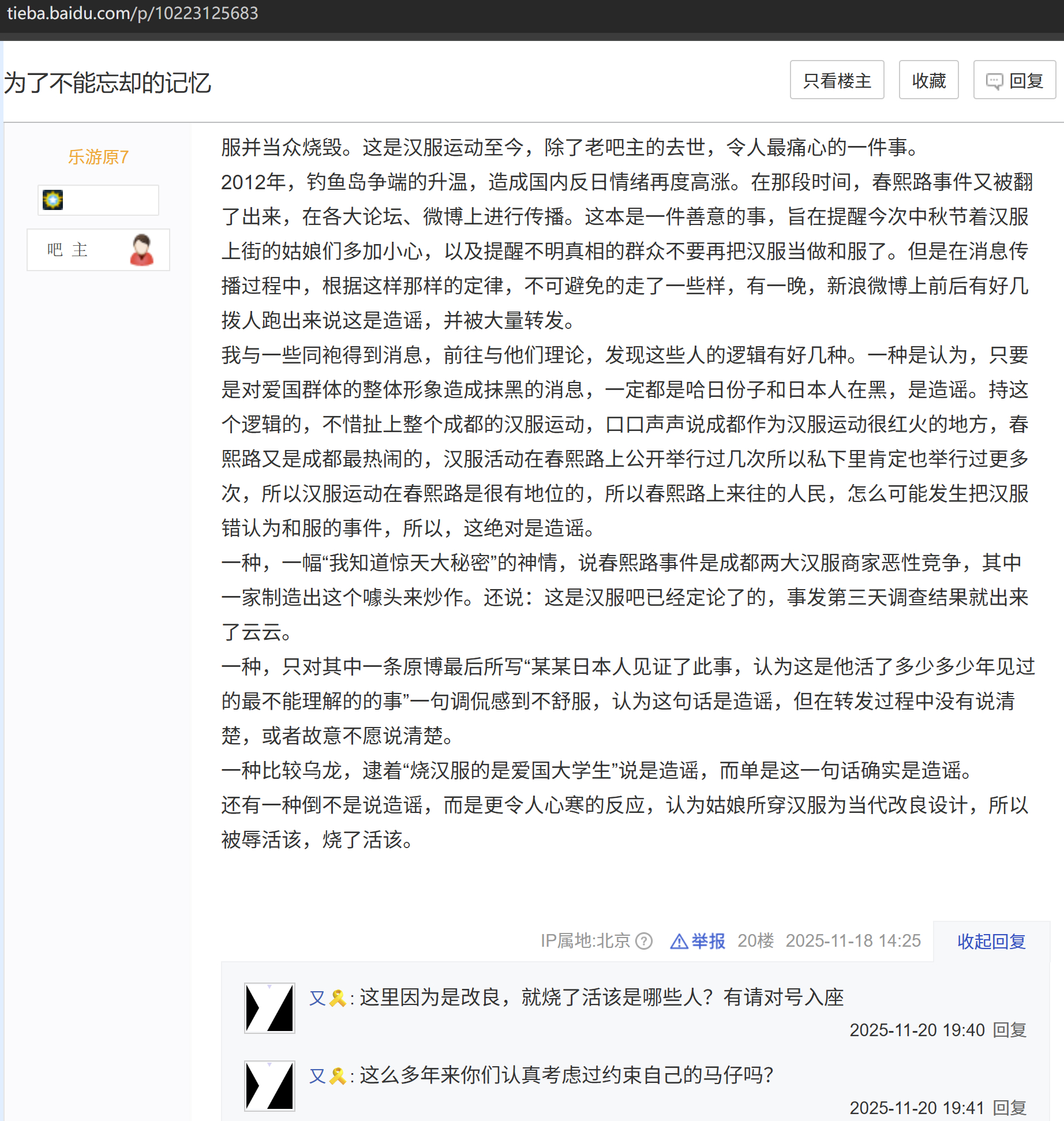This screenshot has width=1064, height=1121.
Task: Click the 20楼 floor number label
Action: click(x=755, y=941)
